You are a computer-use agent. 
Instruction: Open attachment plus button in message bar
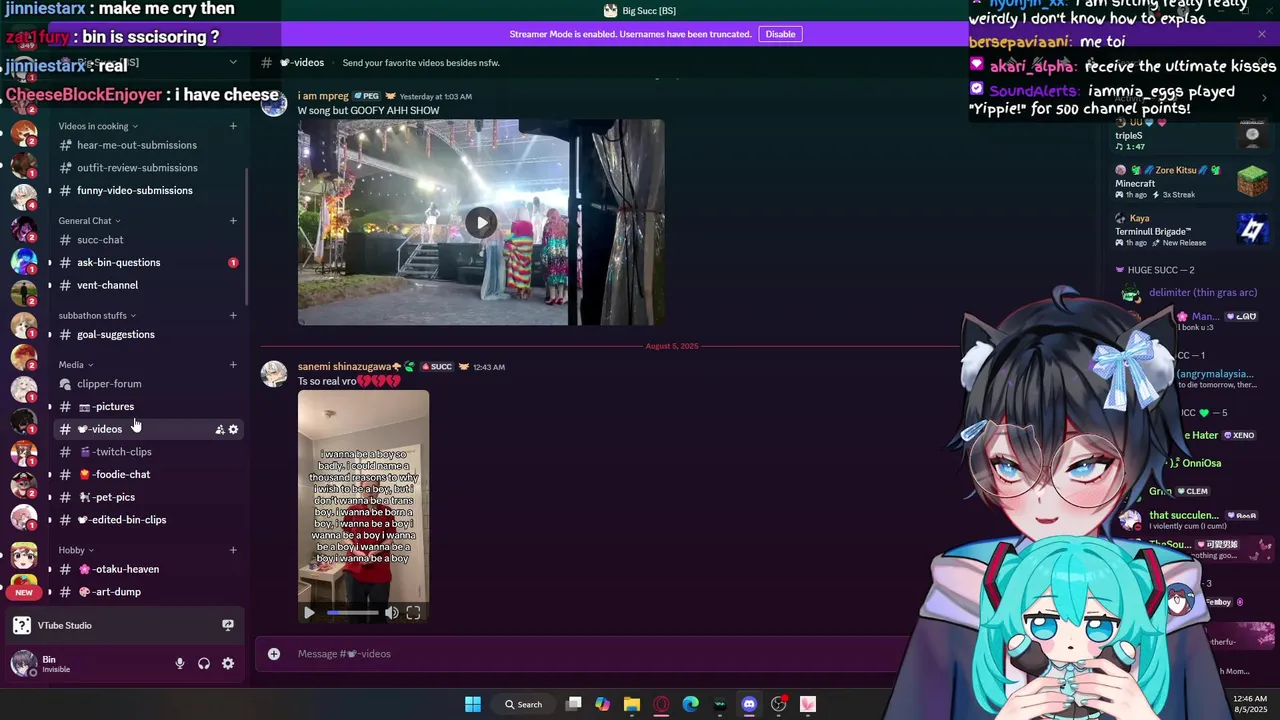274,654
